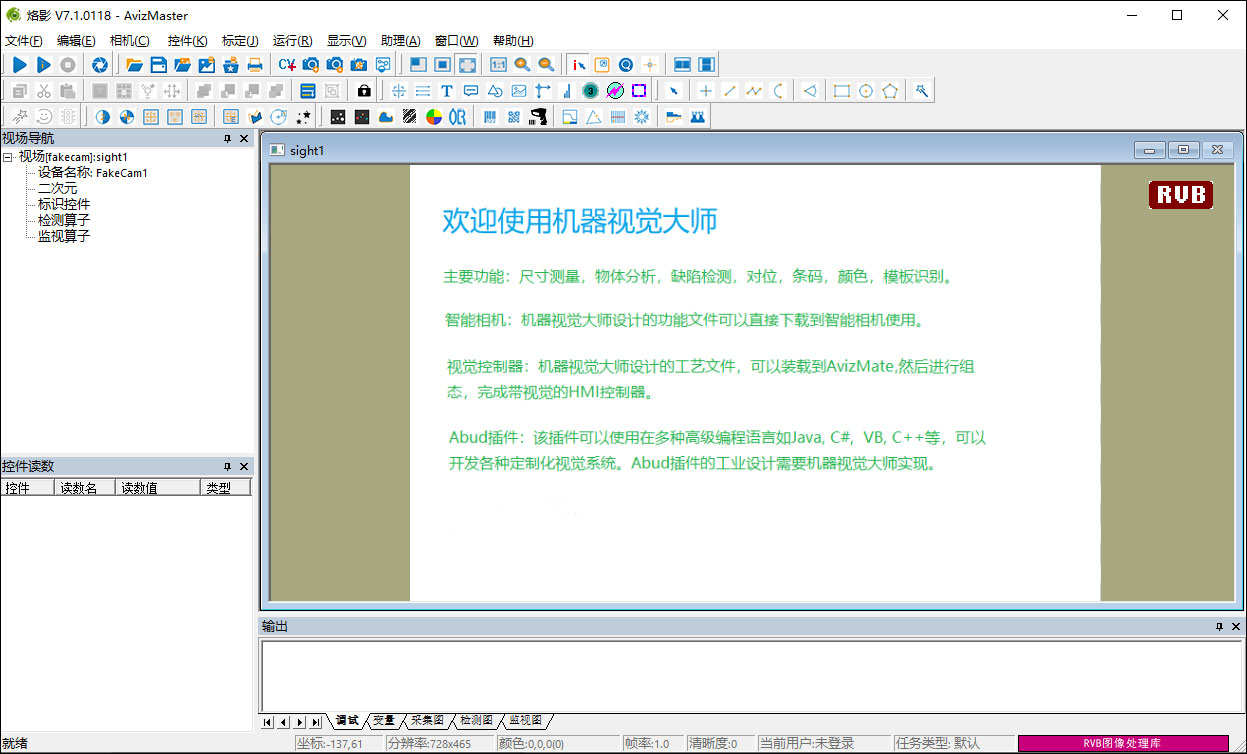Viewport: 1247px width, 754px height.
Task: Click the black padlock lock icon
Action: pos(364,91)
